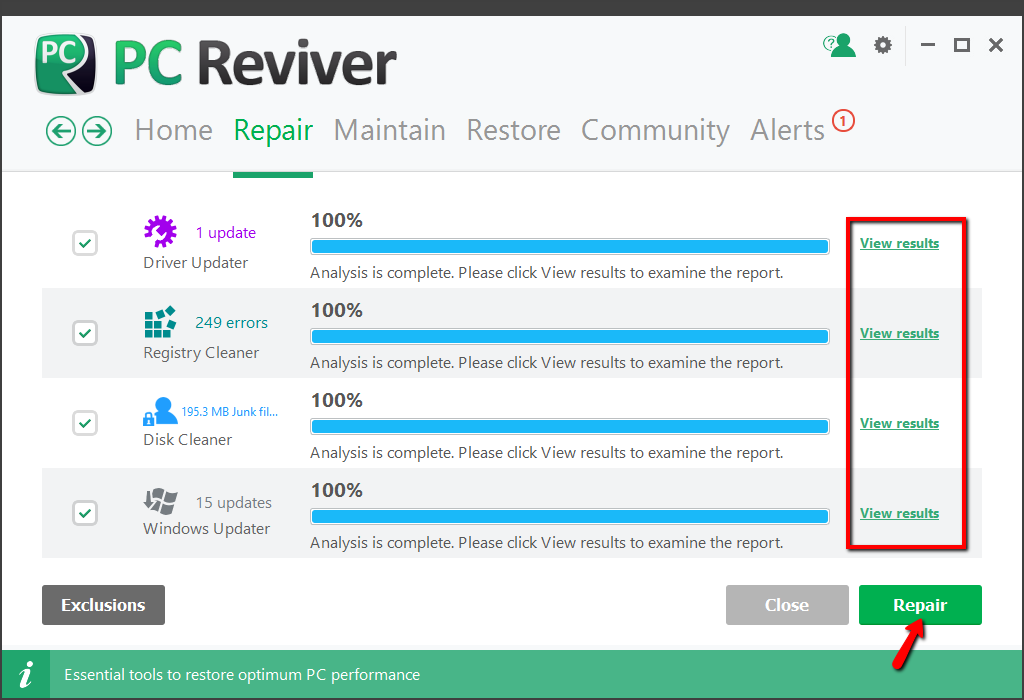Click the Disk Cleaner icon
This screenshot has width=1024, height=700.
point(160,411)
